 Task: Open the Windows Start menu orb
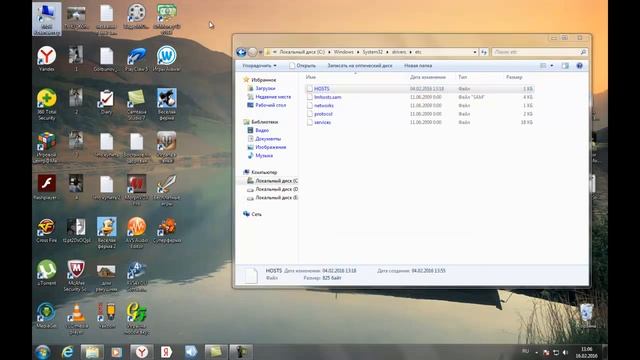(42, 352)
